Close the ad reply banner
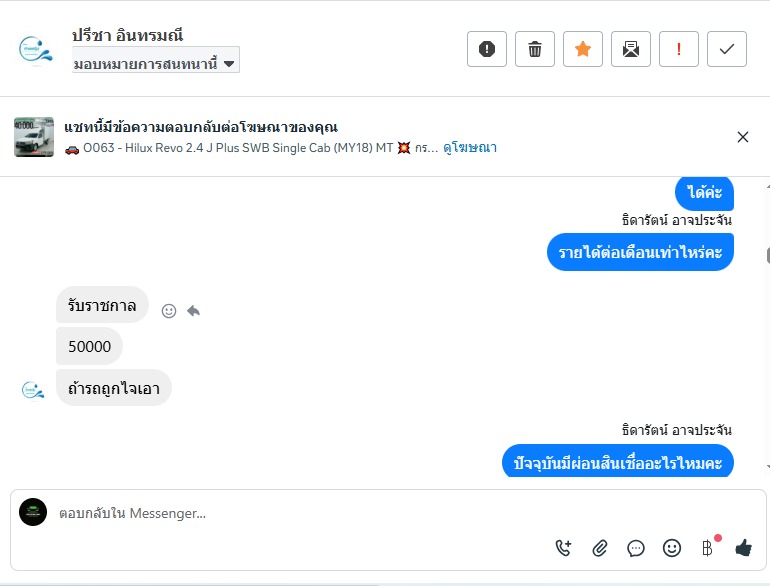Screen dimensions: 770x586 click(743, 137)
